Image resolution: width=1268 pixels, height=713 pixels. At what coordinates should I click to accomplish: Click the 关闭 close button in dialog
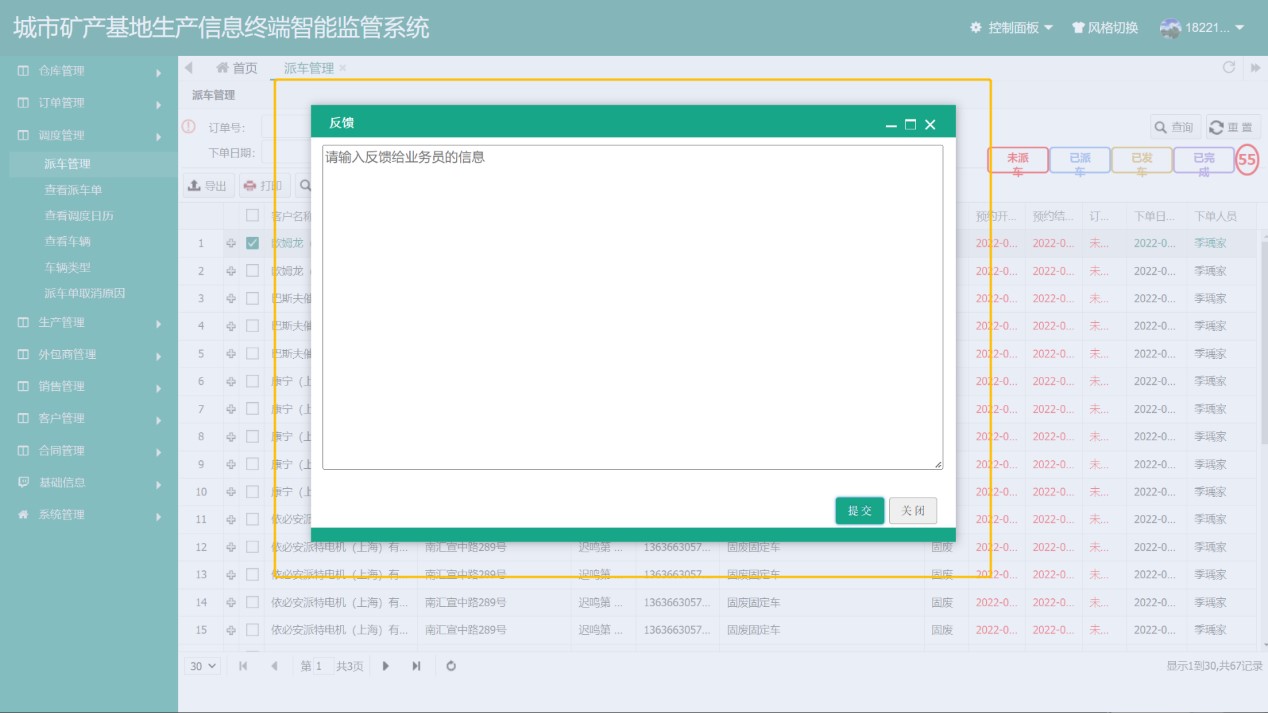point(912,511)
